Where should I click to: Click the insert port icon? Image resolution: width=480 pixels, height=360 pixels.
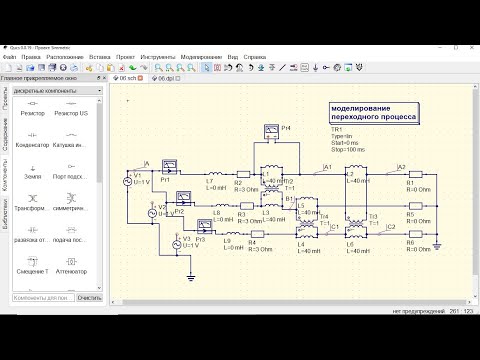(326, 68)
